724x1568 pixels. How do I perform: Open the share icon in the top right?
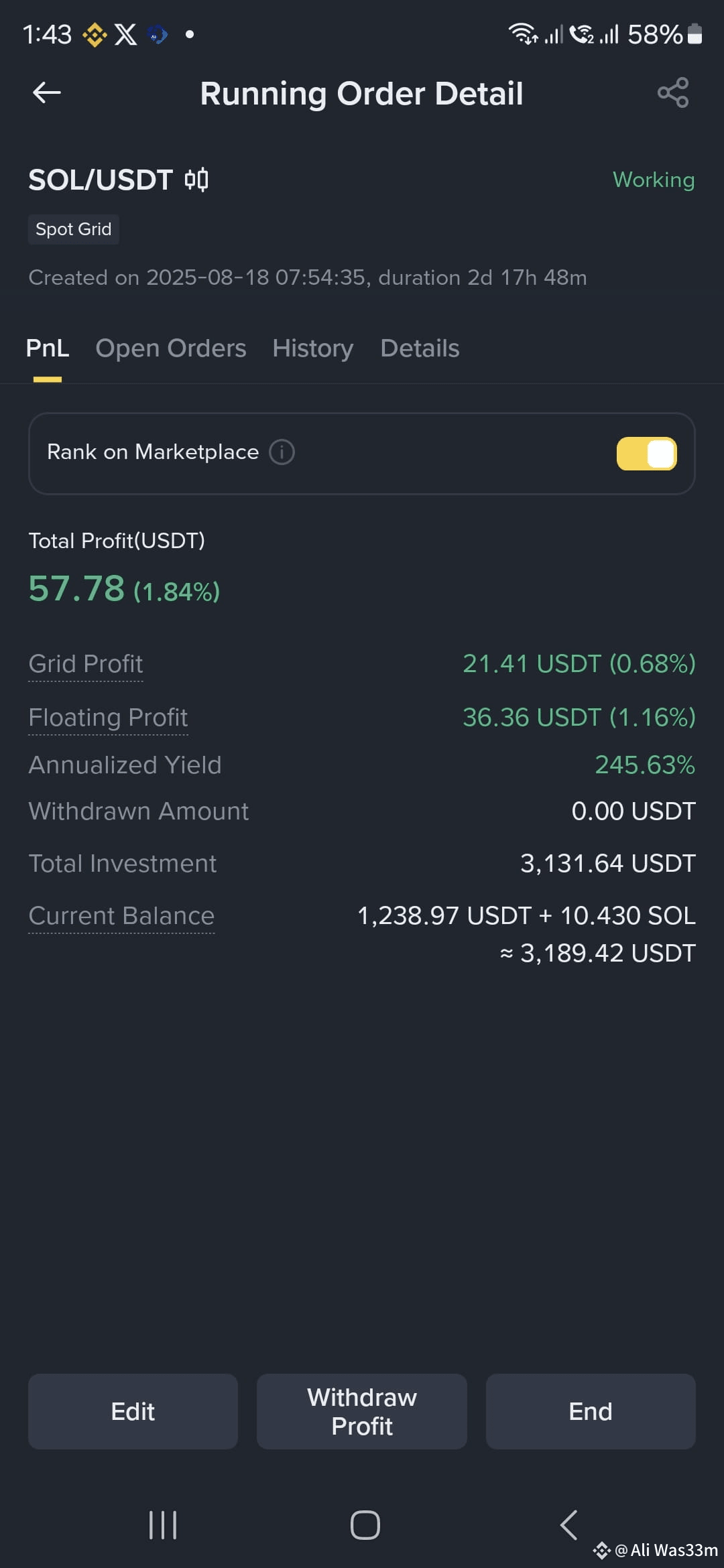coord(673,92)
